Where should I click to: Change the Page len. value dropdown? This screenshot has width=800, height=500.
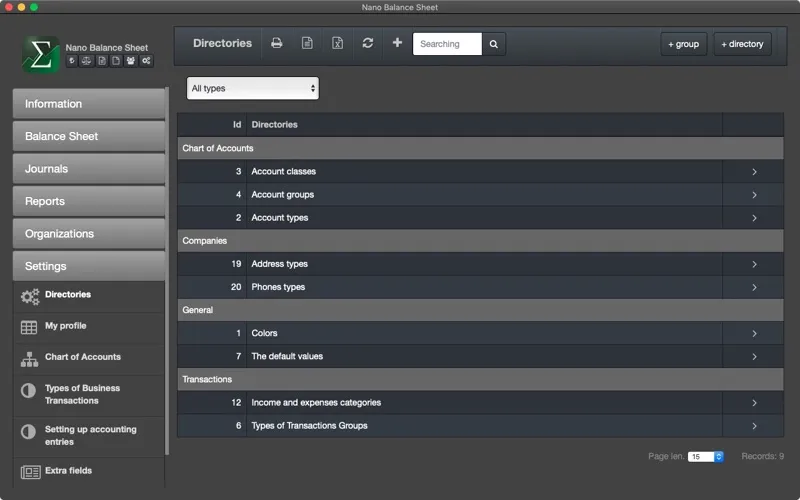706,457
